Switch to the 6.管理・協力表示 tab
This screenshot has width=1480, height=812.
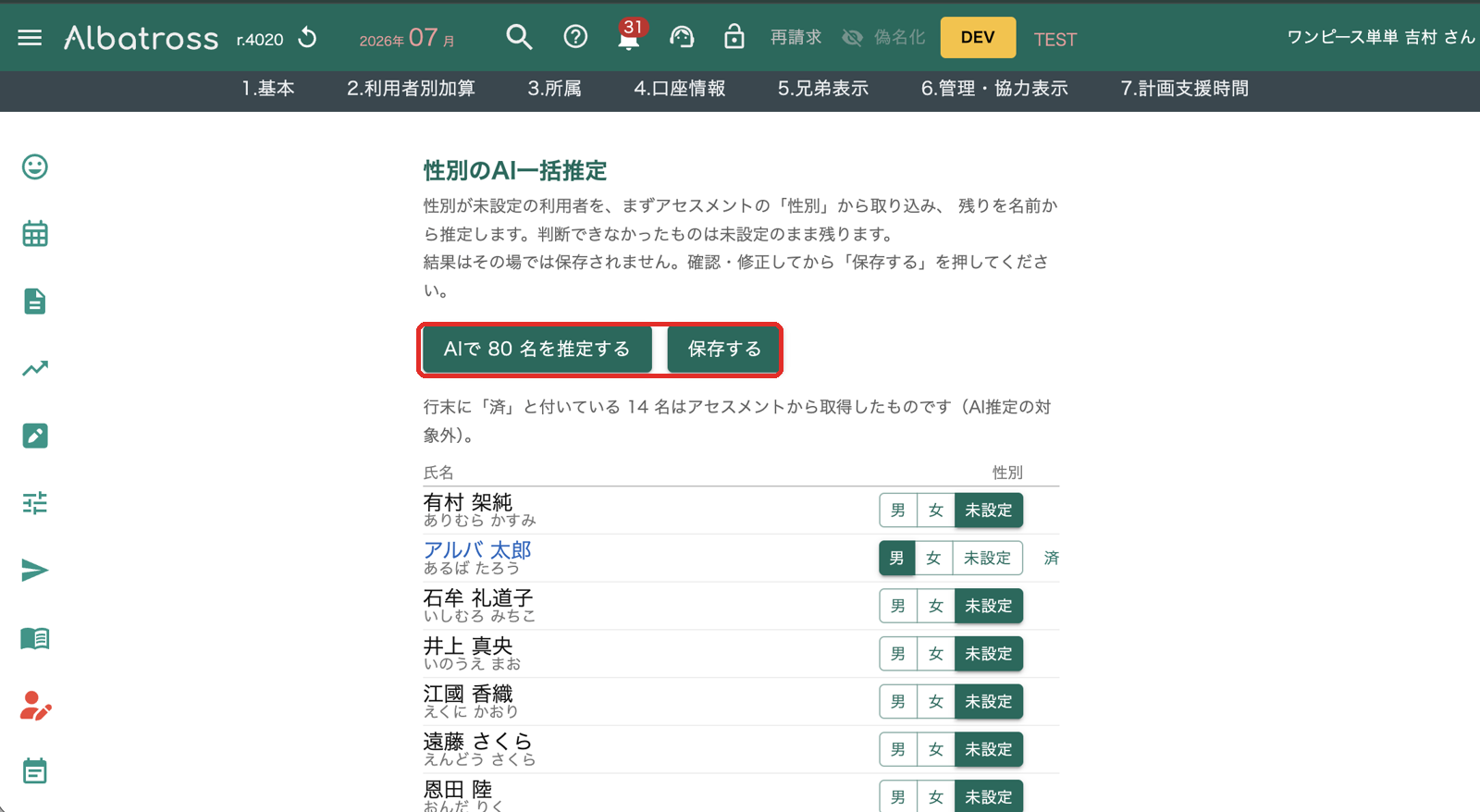[x=994, y=89]
